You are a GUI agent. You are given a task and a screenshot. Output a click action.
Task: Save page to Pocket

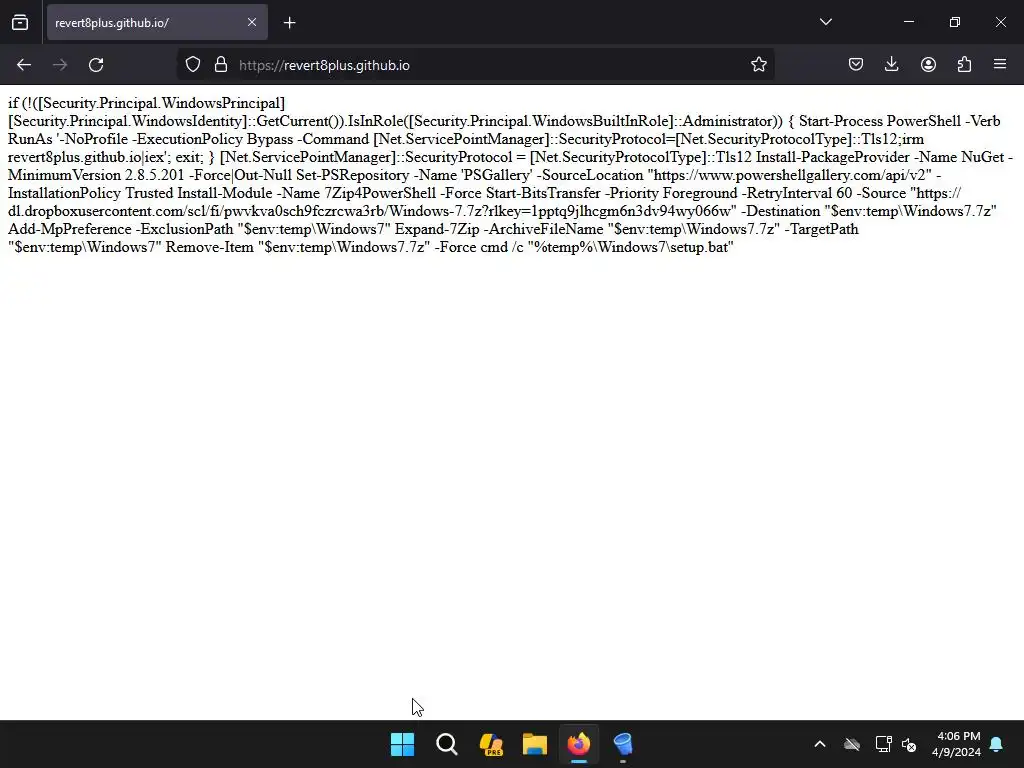[x=856, y=64]
